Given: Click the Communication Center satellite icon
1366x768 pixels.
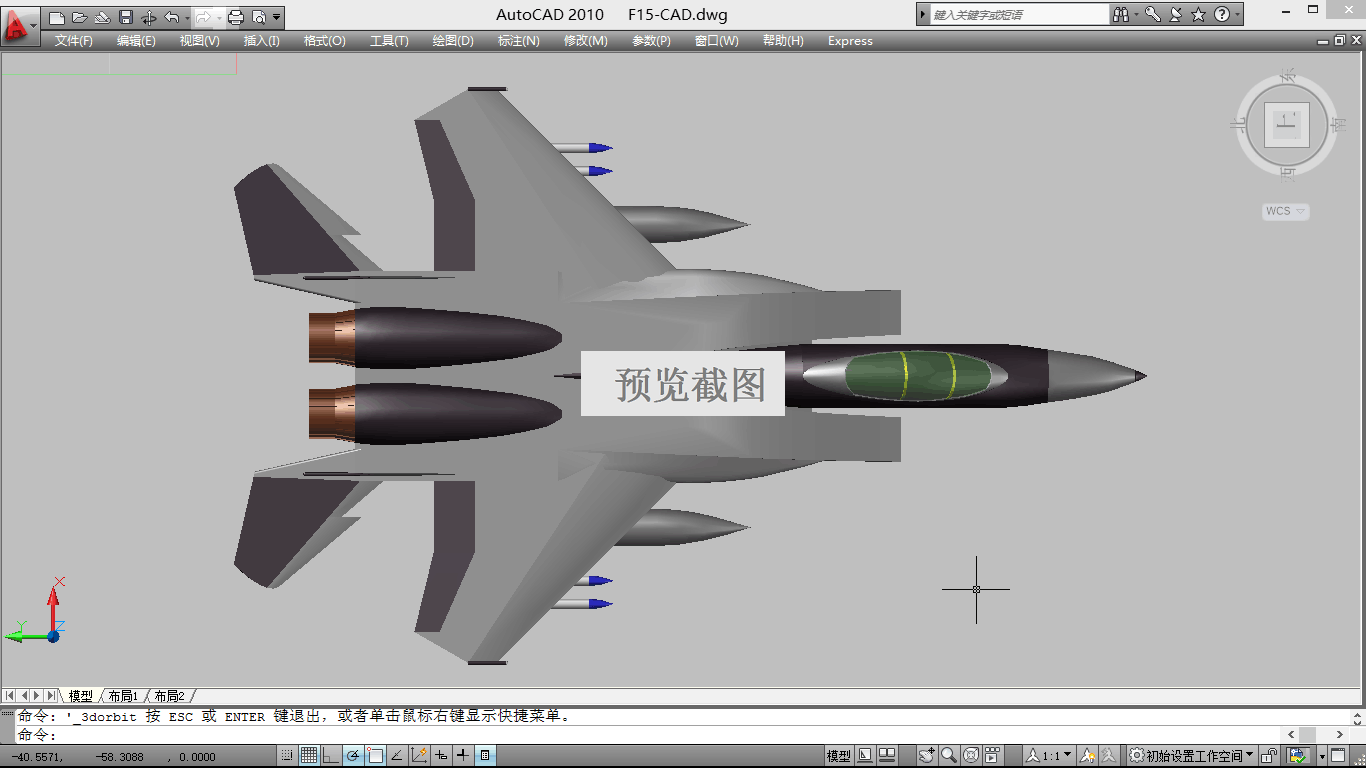Looking at the screenshot, I should click(1175, 15).
